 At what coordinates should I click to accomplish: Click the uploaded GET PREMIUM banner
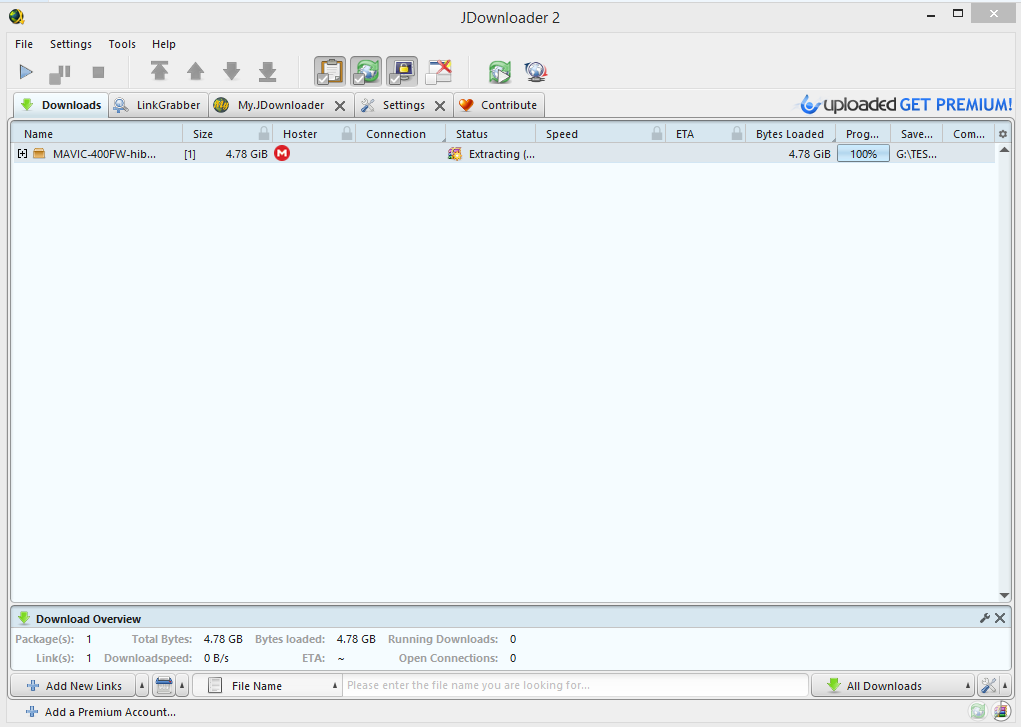pos(906,104)
